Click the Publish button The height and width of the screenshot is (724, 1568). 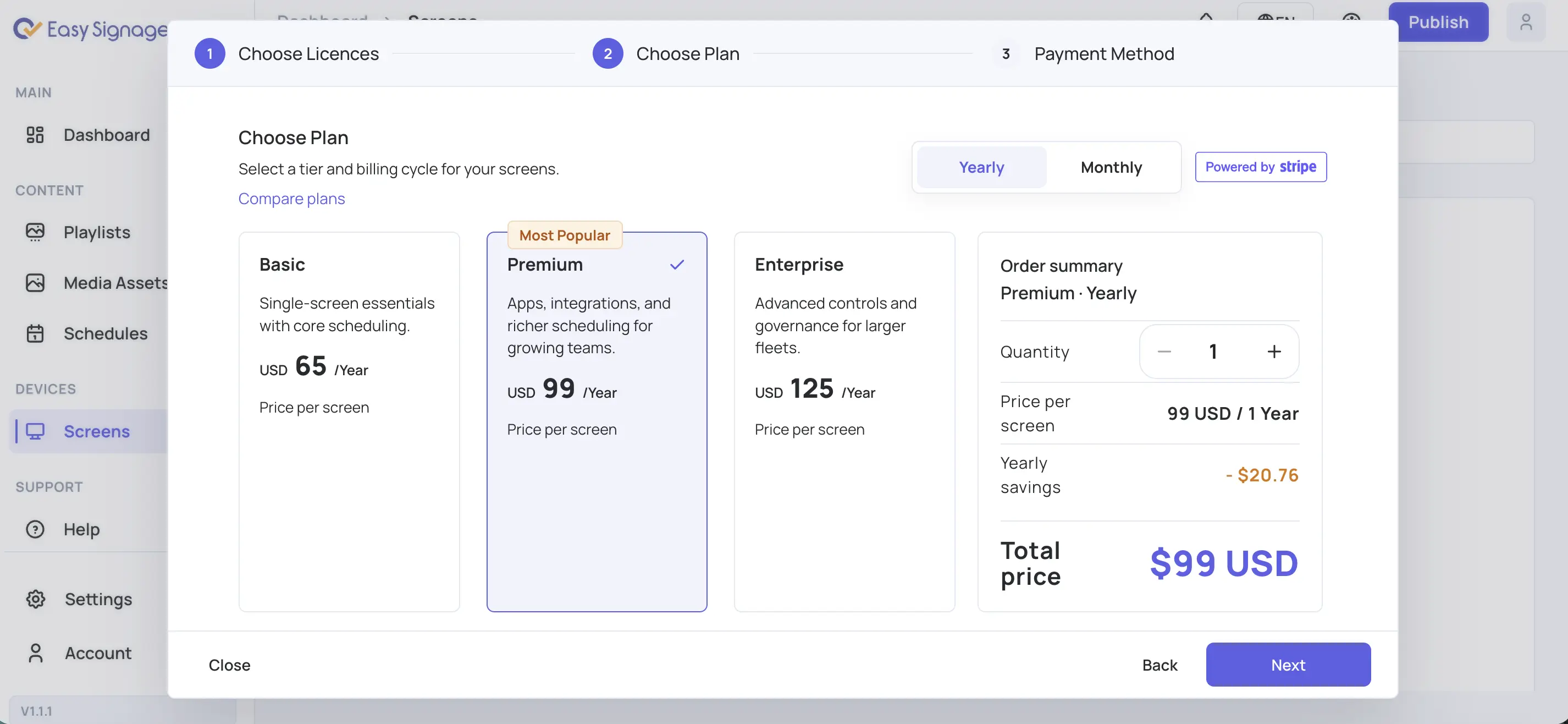point(1438,22)
